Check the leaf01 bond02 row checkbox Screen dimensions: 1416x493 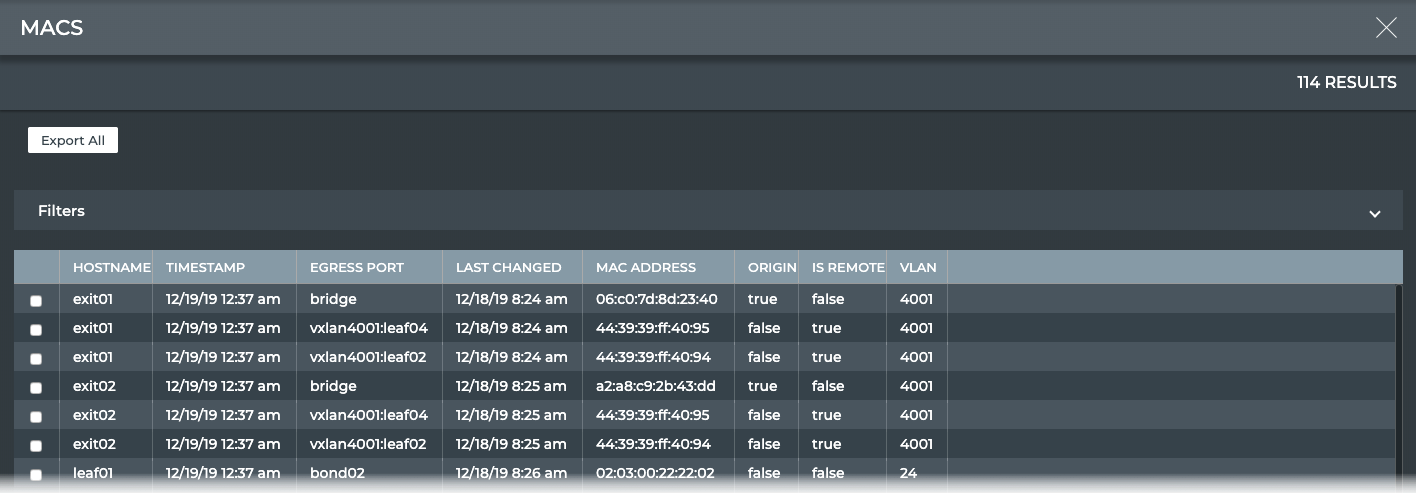tap(37, 474)
